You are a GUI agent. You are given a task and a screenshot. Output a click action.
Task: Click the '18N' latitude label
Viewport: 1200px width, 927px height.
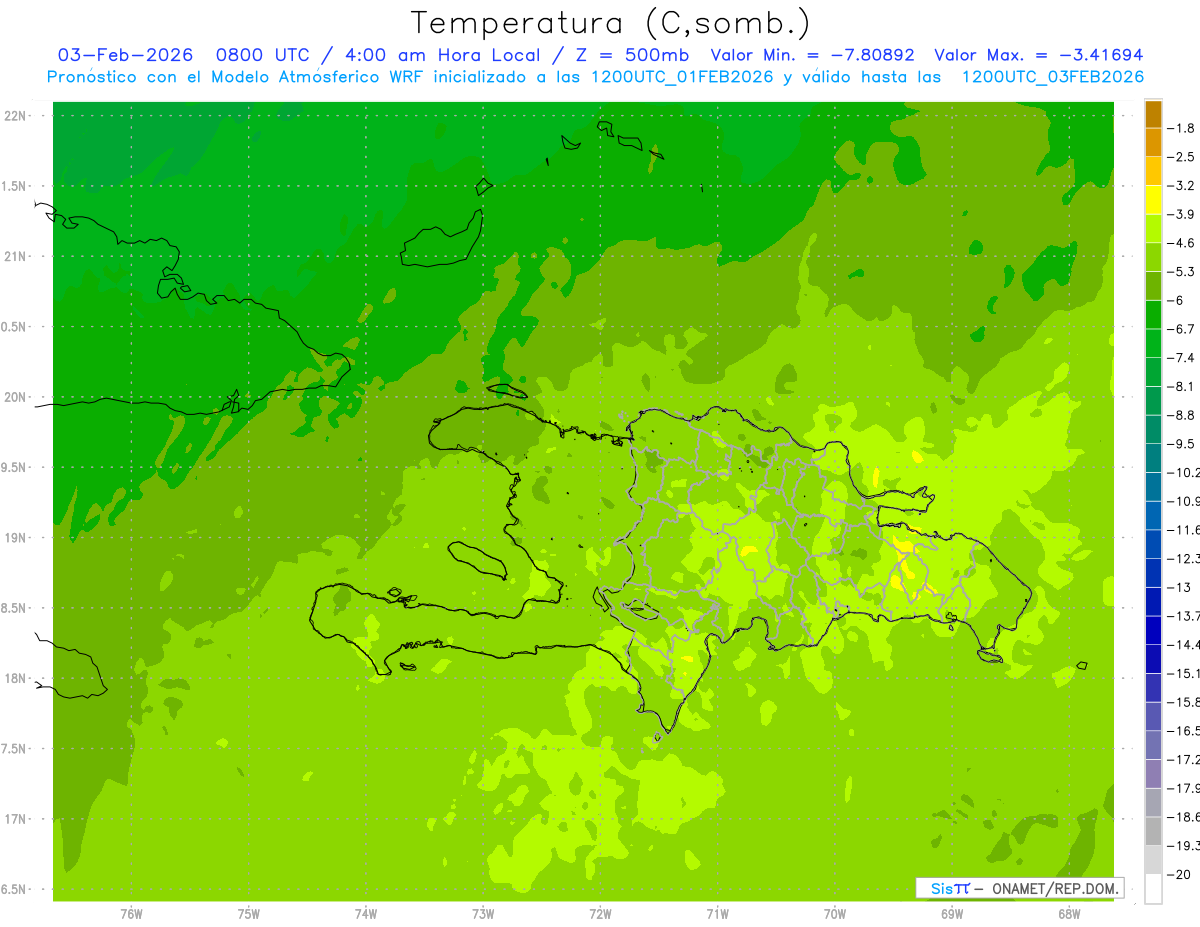[x=15, y=679]
